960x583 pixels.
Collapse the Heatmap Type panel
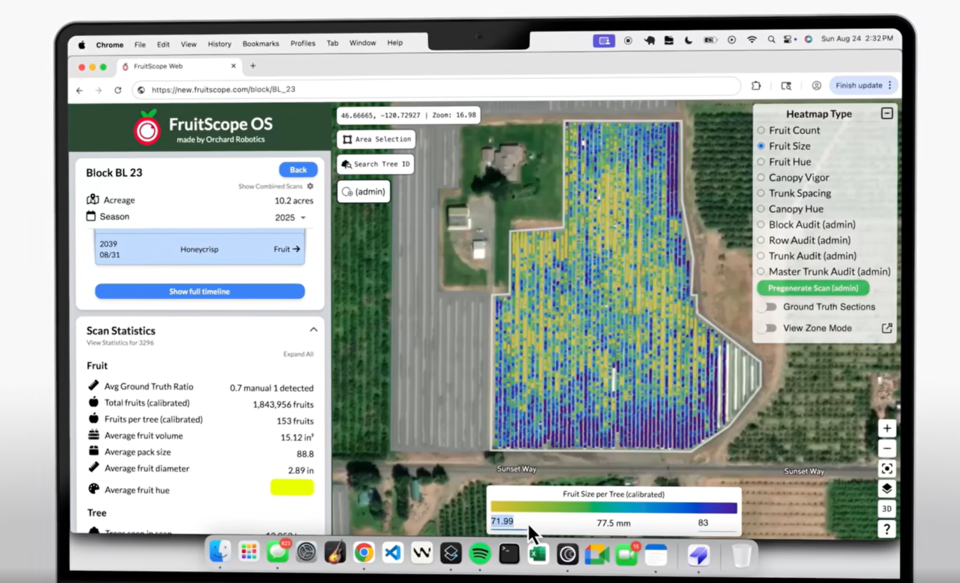886,114
